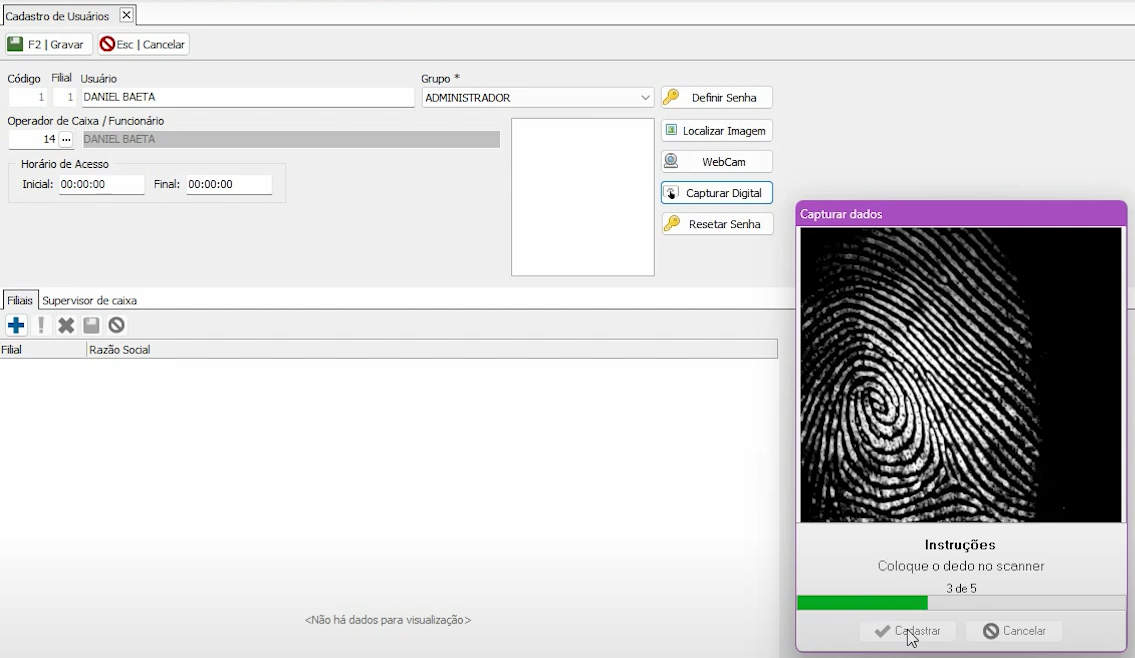Click the floppy disk save icon in grid toolbar
The width and height of the screenshot is (1135, 658).
[x=91, y=325]
